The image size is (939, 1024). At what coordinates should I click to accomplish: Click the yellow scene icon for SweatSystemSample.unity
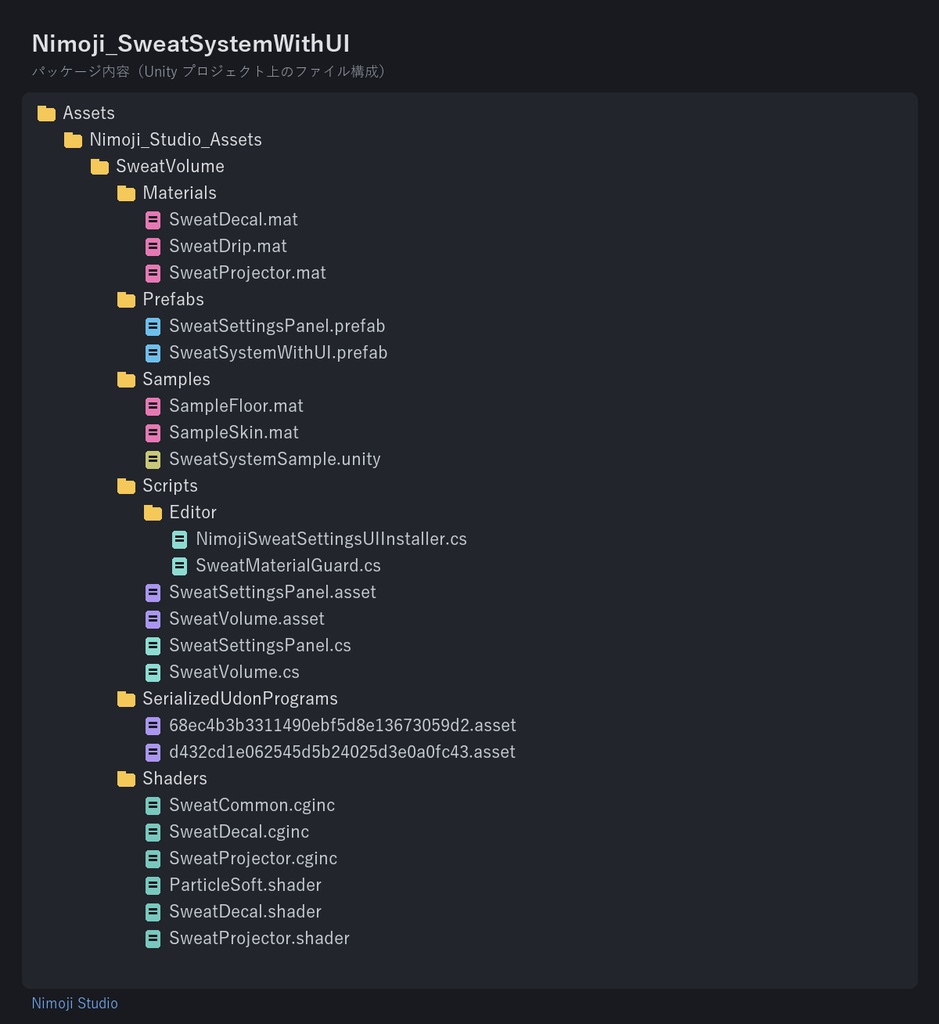(x=153, y=460)
